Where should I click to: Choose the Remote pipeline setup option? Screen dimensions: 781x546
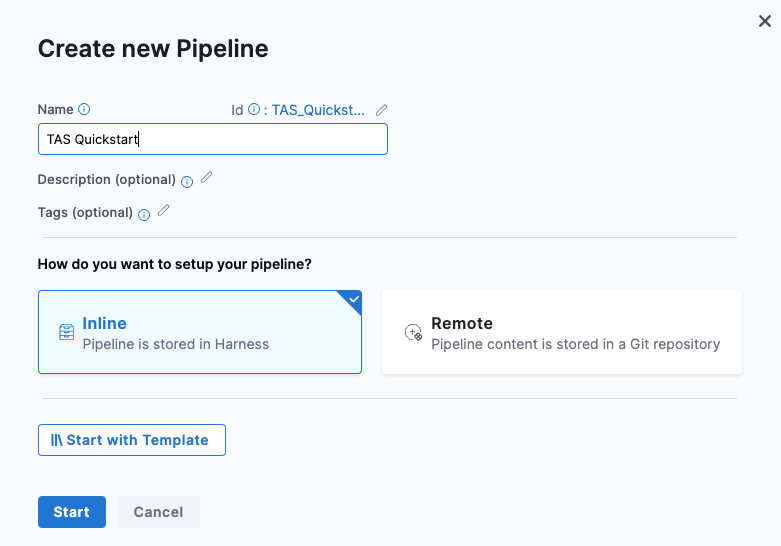point(561,333)
